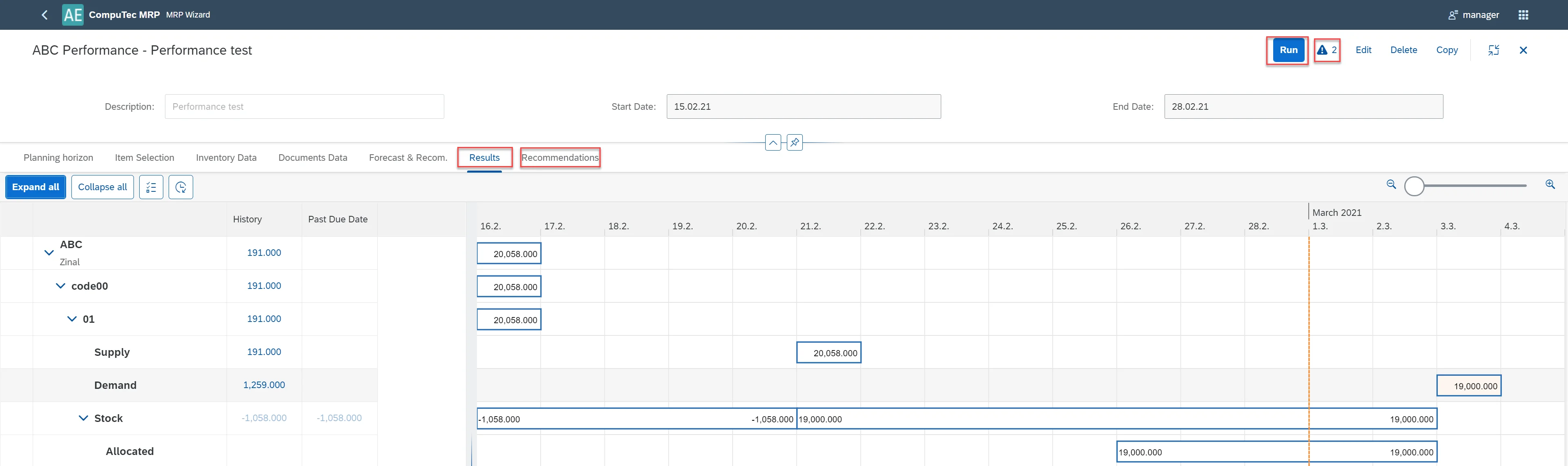Collapse the 01 warehouse node
1568x466 pixels.
(72, 319)
